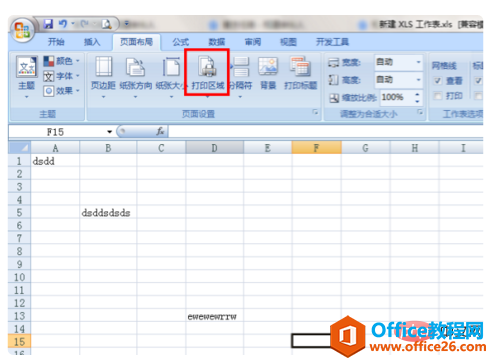Toggle the 标题 查看 checkbox
This screenshot has width=493, height=364.
(x=478, y=80)
